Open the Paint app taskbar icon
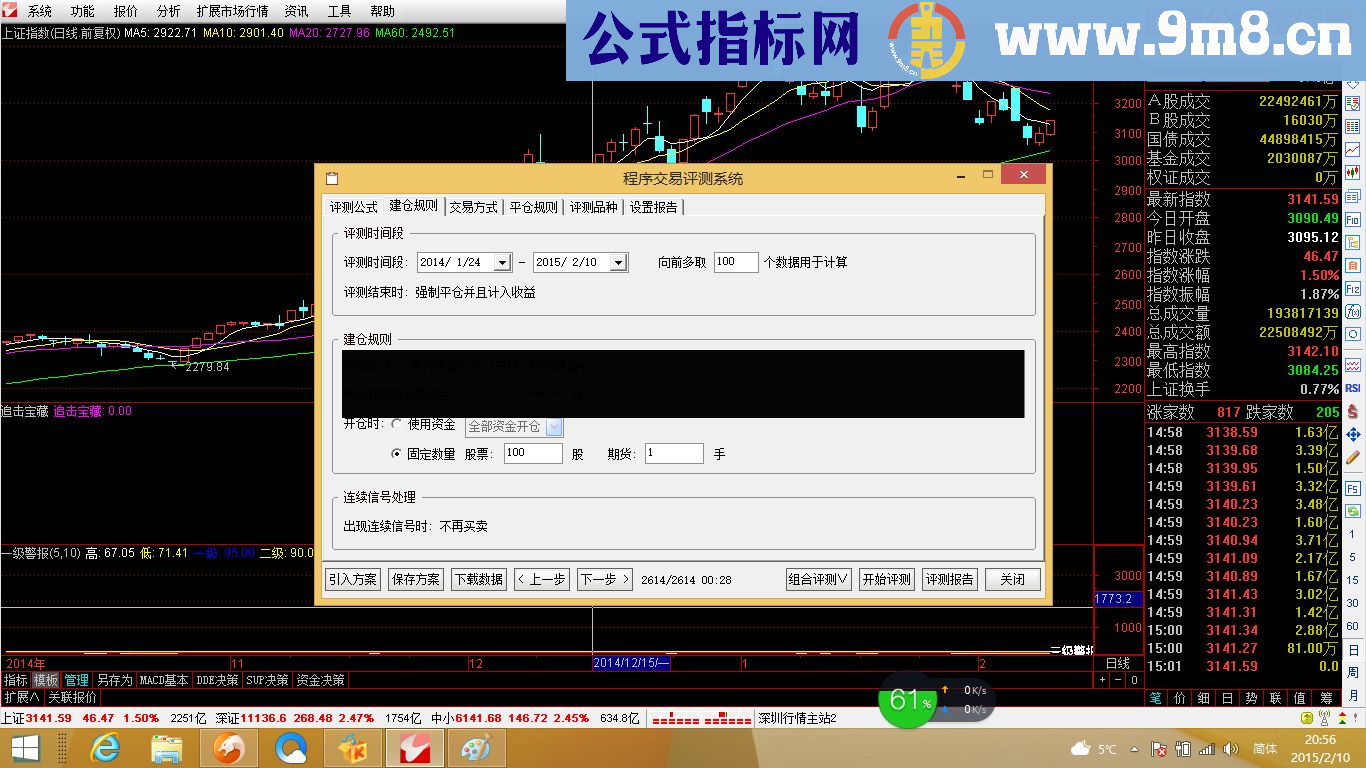1366x768 pixels. point(476,748)
